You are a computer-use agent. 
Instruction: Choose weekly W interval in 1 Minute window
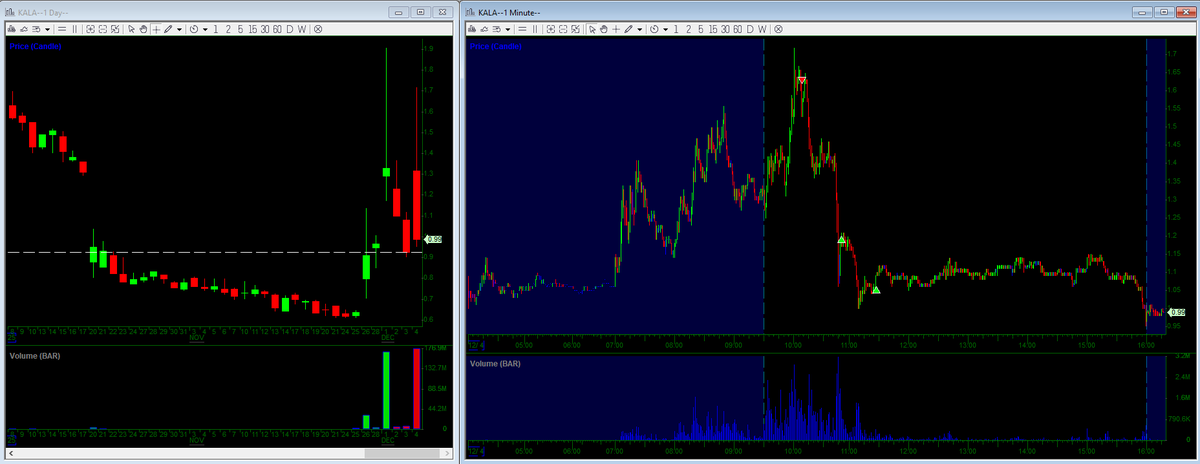coord(762,29)
